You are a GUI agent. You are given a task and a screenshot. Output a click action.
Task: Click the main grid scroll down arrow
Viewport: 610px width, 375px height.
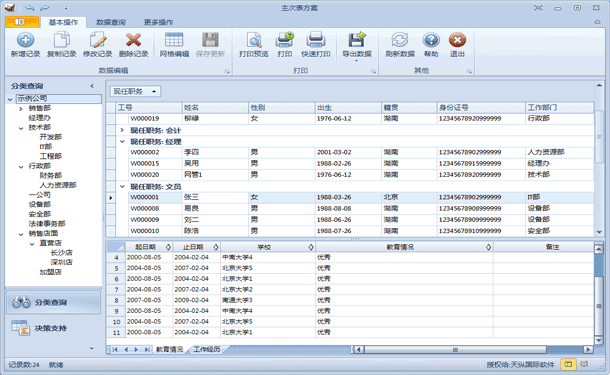(x=599, y=232)
